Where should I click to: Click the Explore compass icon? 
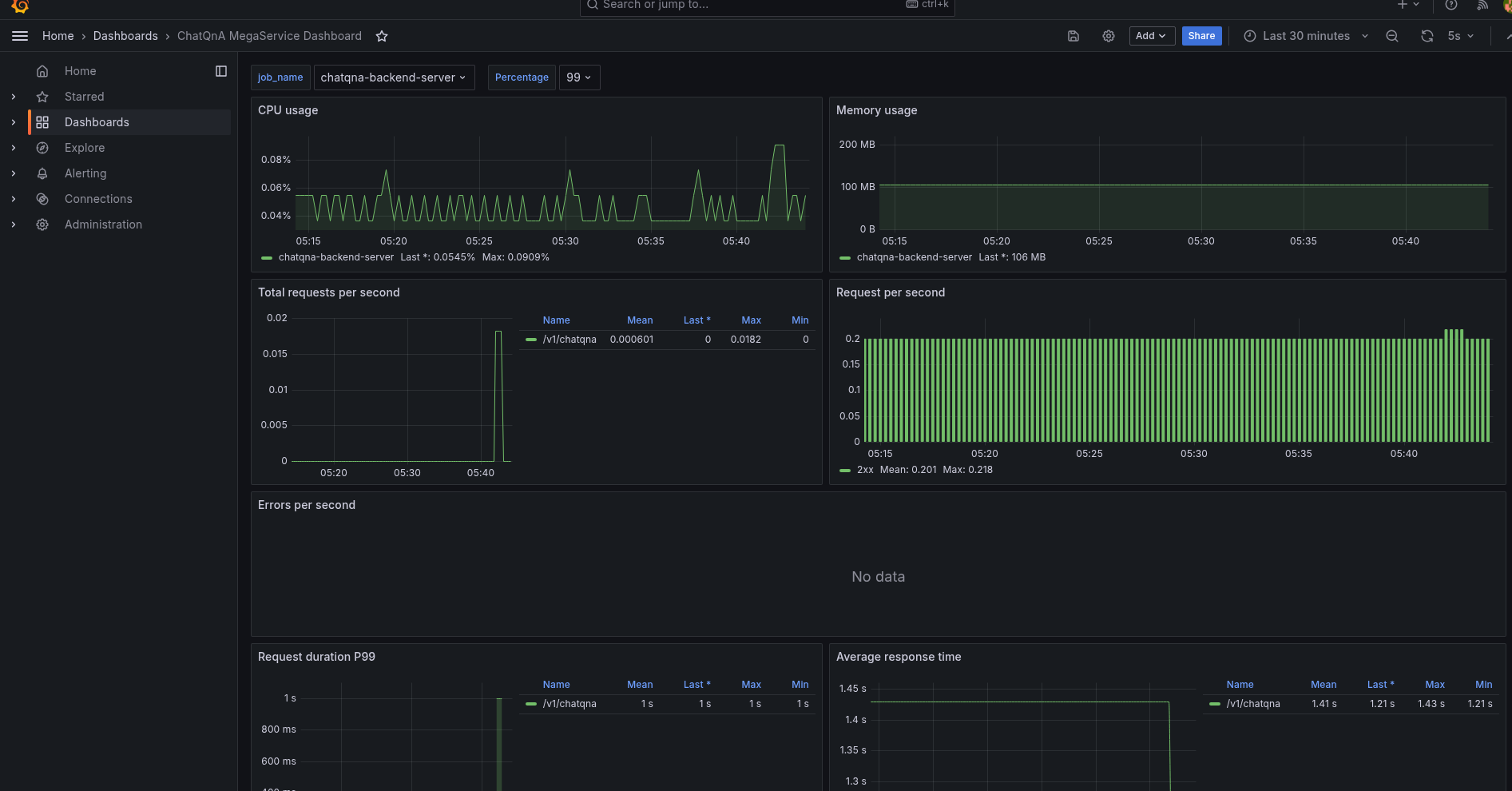click(x=42, y=148)
